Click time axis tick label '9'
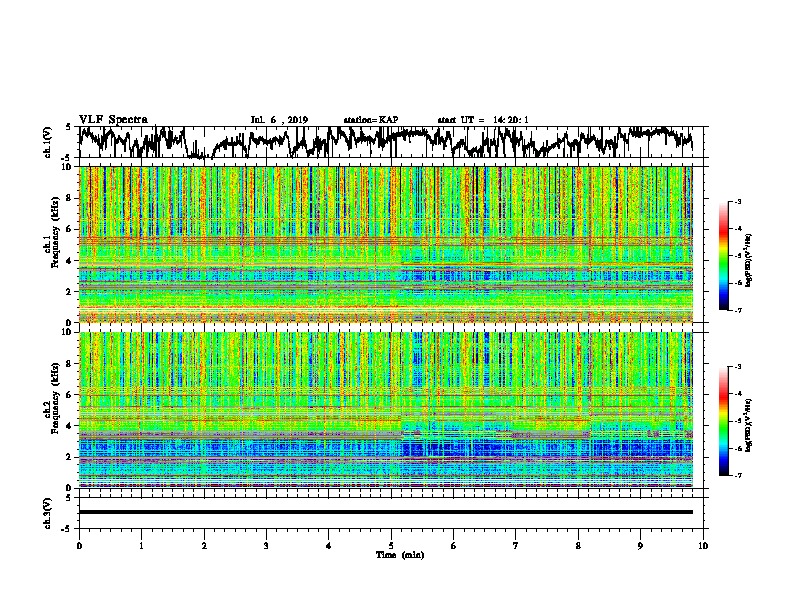 640,546
